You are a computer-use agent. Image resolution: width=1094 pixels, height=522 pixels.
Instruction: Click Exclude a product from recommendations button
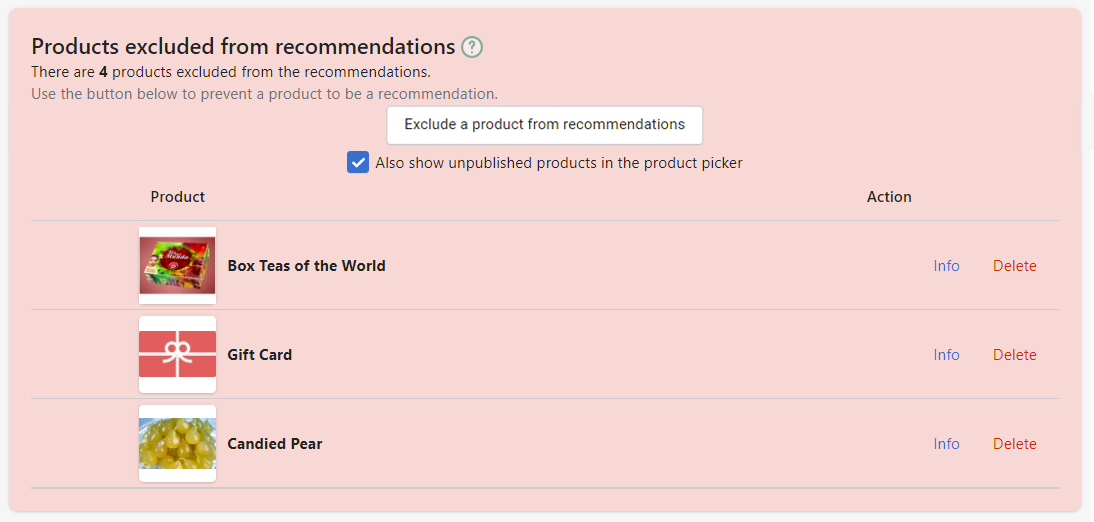pyautogui.click(x=544, y=125)
